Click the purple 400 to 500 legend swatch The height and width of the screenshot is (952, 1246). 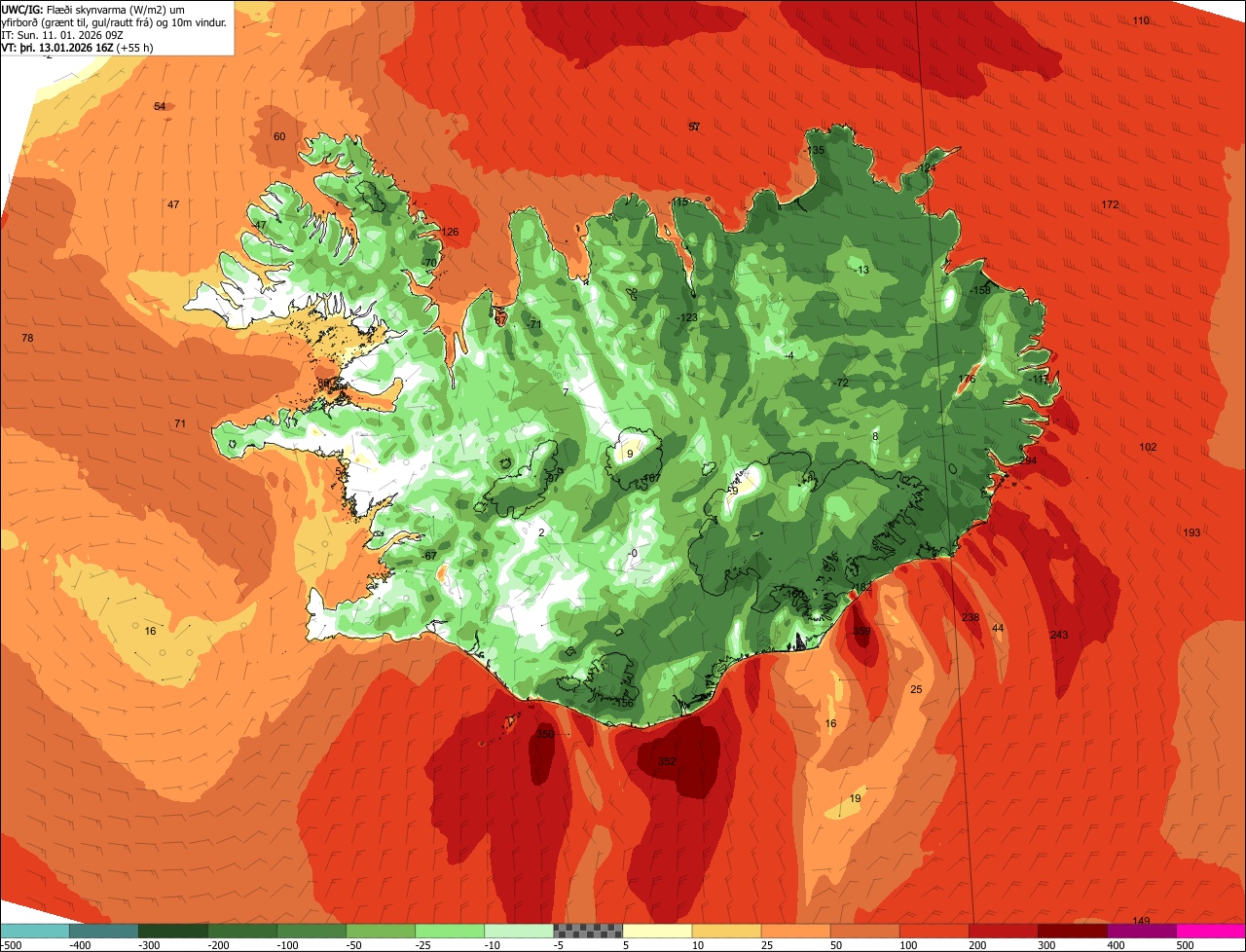[x=1142, y=930]
